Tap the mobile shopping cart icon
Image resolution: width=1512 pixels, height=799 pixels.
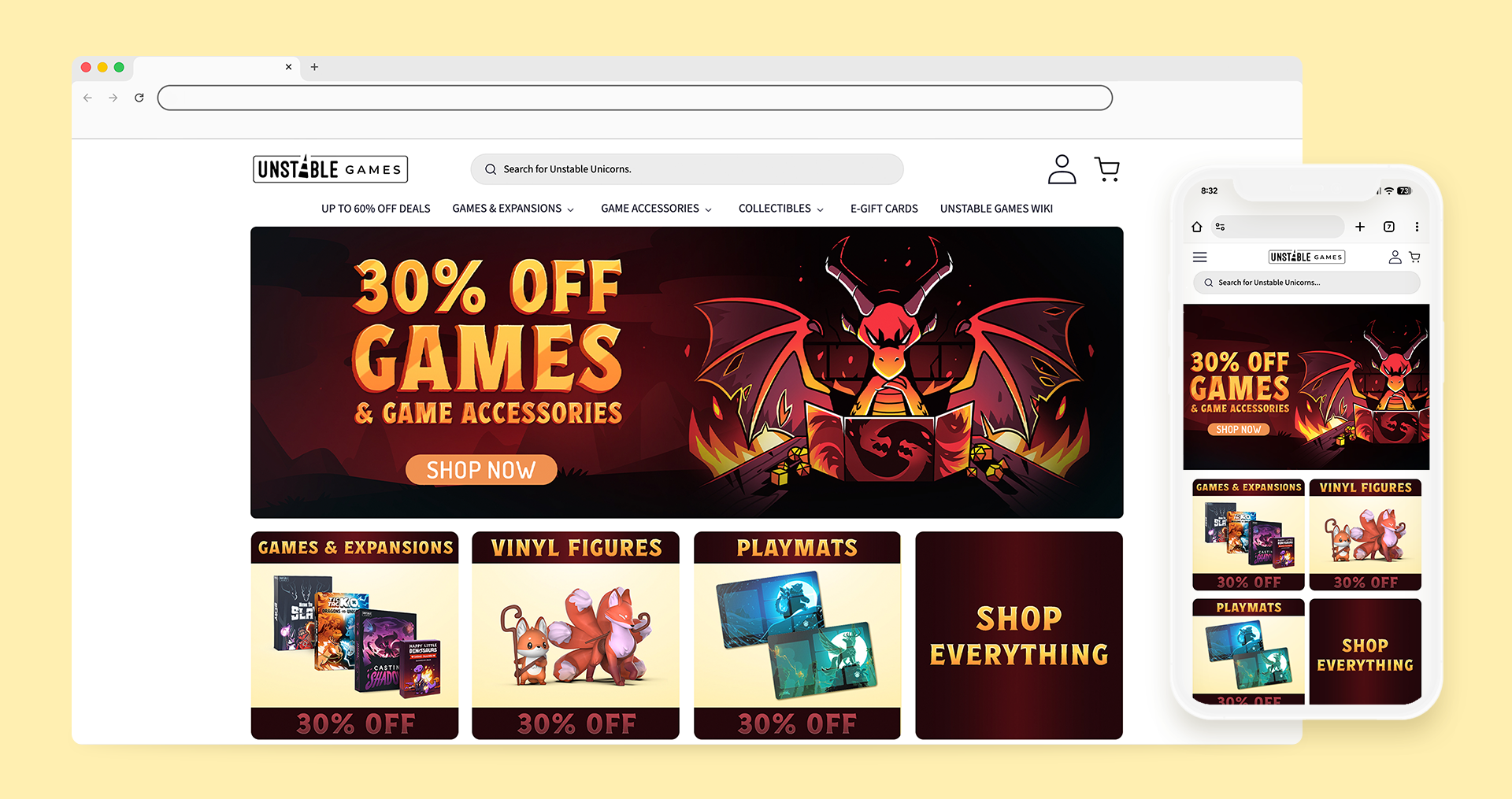(1414, 257)
